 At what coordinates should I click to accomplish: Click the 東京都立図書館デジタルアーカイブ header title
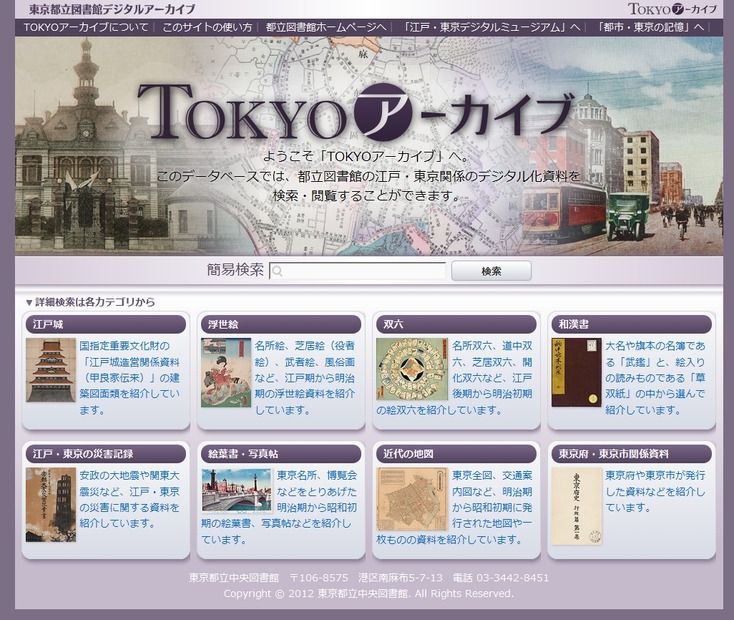click(x=112, y=9)
